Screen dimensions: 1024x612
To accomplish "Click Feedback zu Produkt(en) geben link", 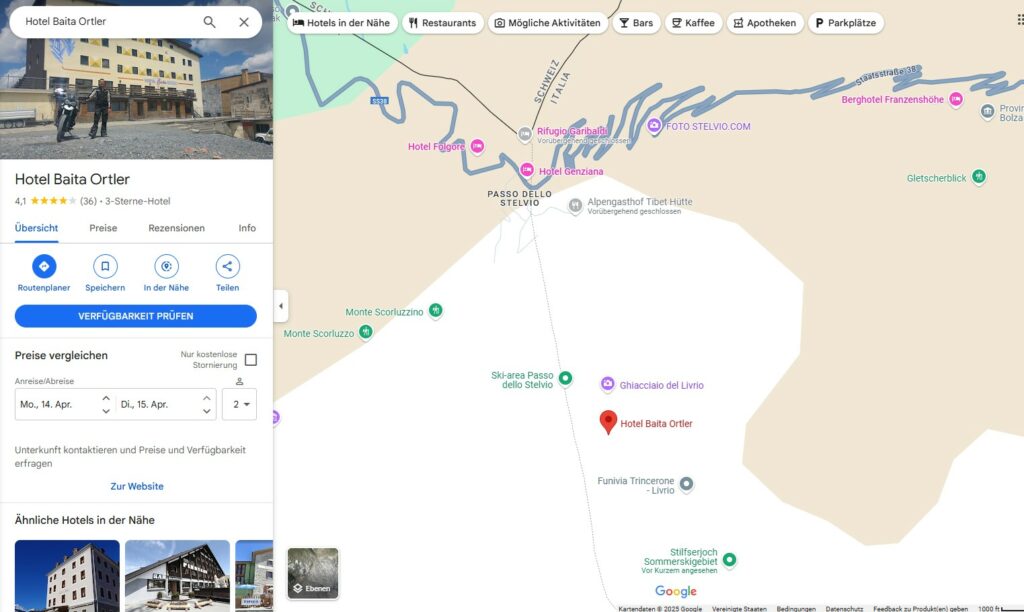I will [x=921, y=608].
